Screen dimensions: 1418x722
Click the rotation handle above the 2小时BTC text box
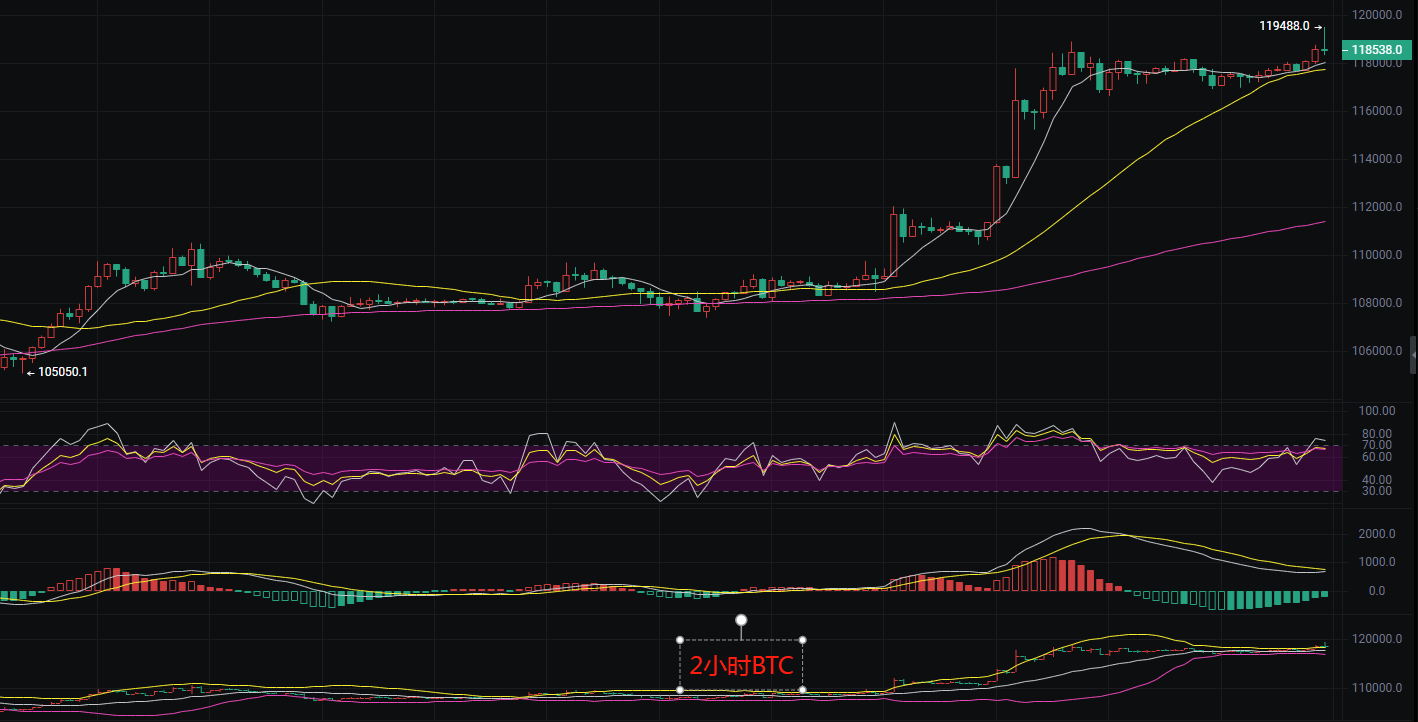click(741, 620)
